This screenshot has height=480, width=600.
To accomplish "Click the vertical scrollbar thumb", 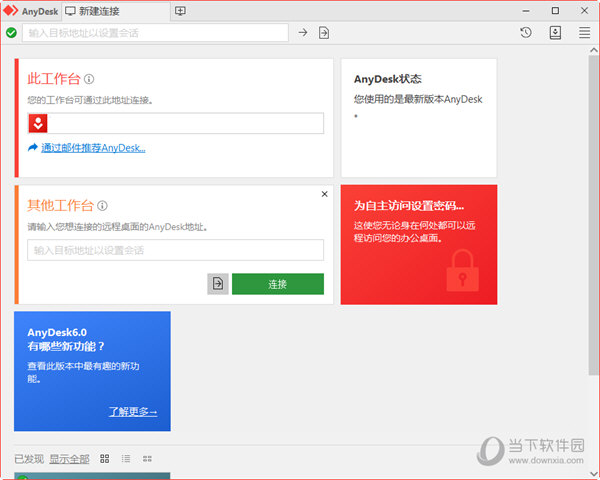I will (x=593, y=215).
